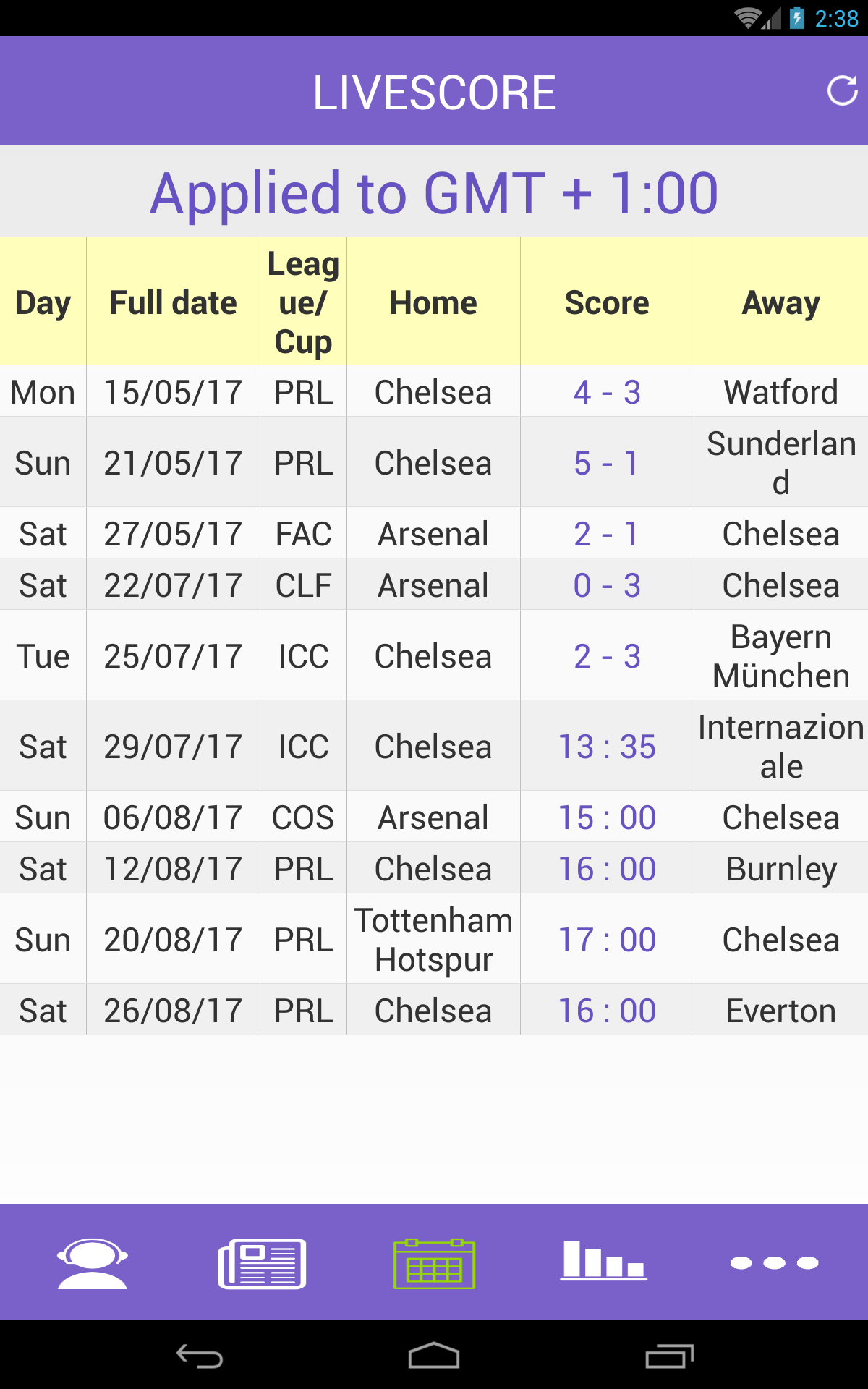Tap the League/Cup column header
This screenshot has width=868, height=1389.
(x=303, y=302)
